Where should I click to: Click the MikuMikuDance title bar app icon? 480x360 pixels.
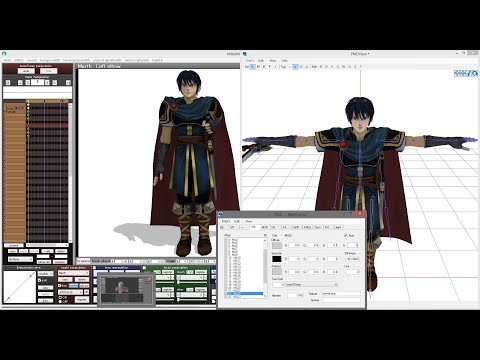click(4, 54)
